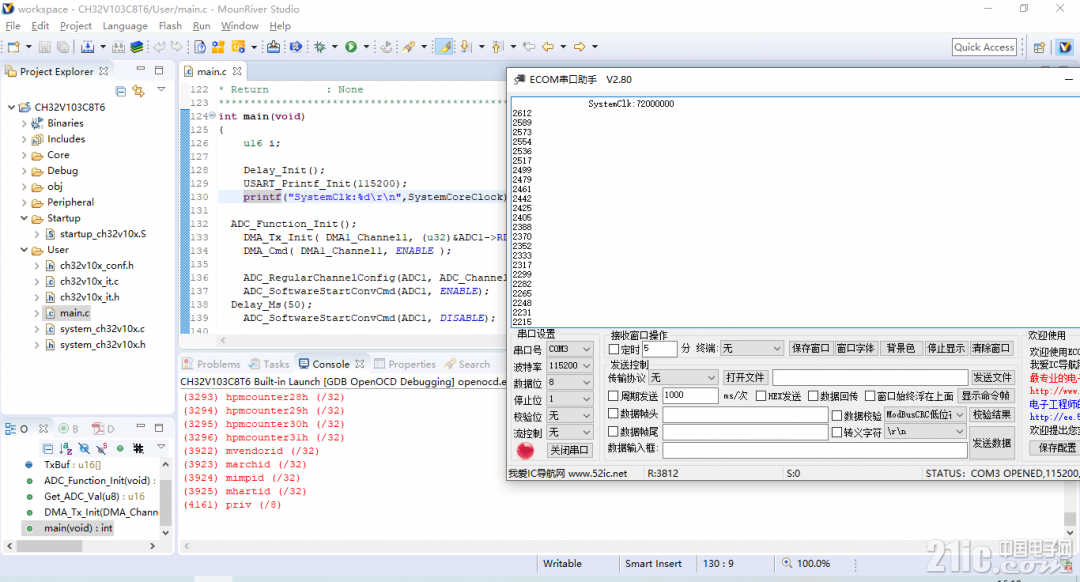Click the New file toolbar icon
The height and width of the screenshot is (582, 1080).
[x=14, y=47]
